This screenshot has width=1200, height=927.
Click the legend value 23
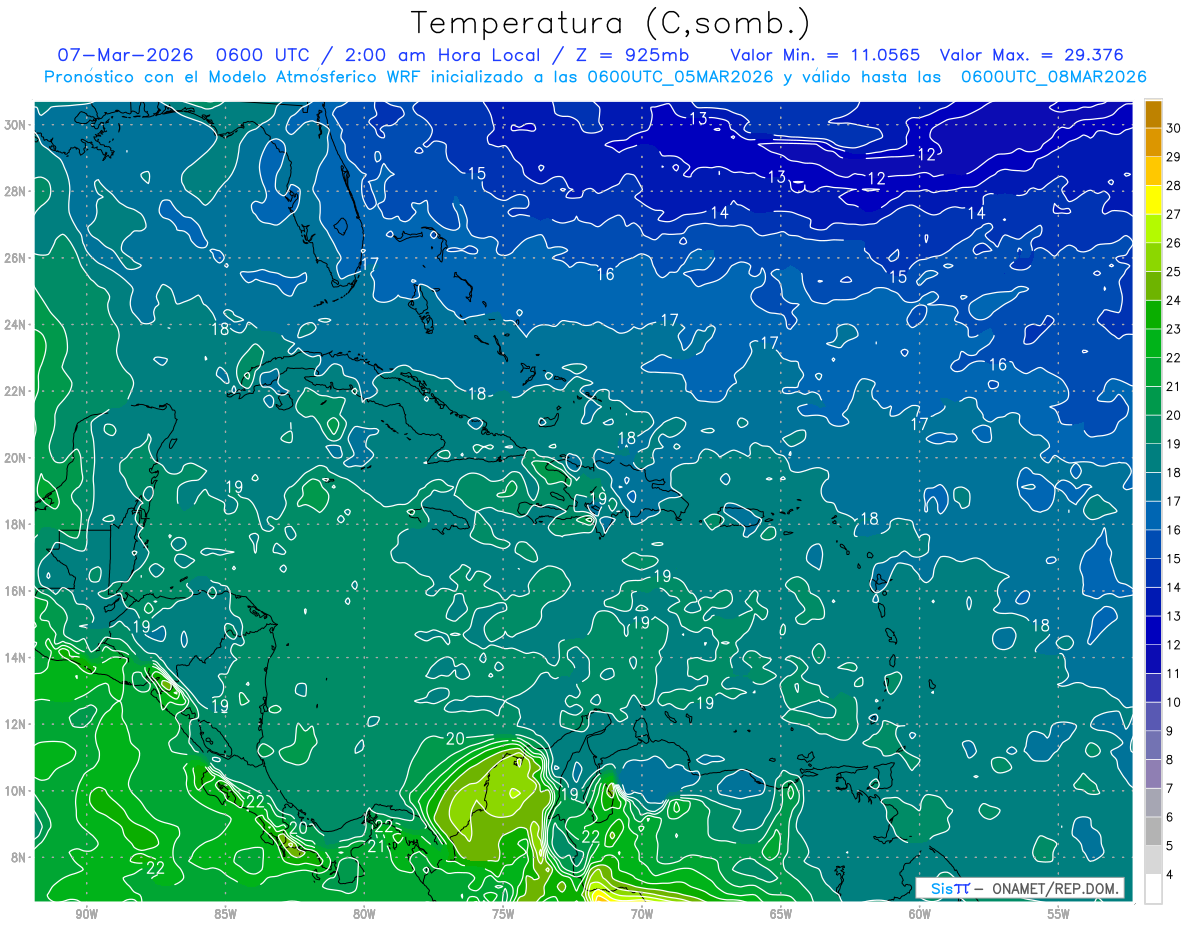(1174, 329)
